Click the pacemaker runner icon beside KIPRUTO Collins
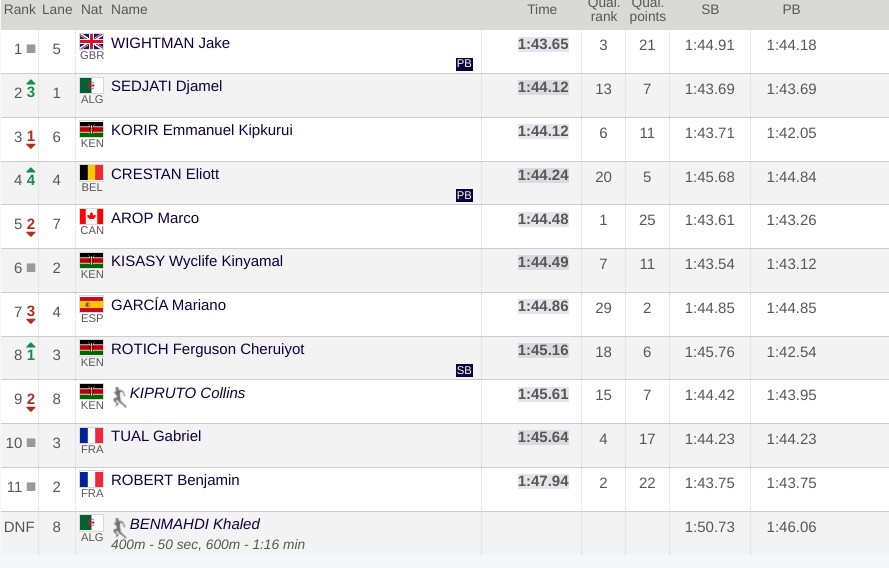 tap(119, 397)
